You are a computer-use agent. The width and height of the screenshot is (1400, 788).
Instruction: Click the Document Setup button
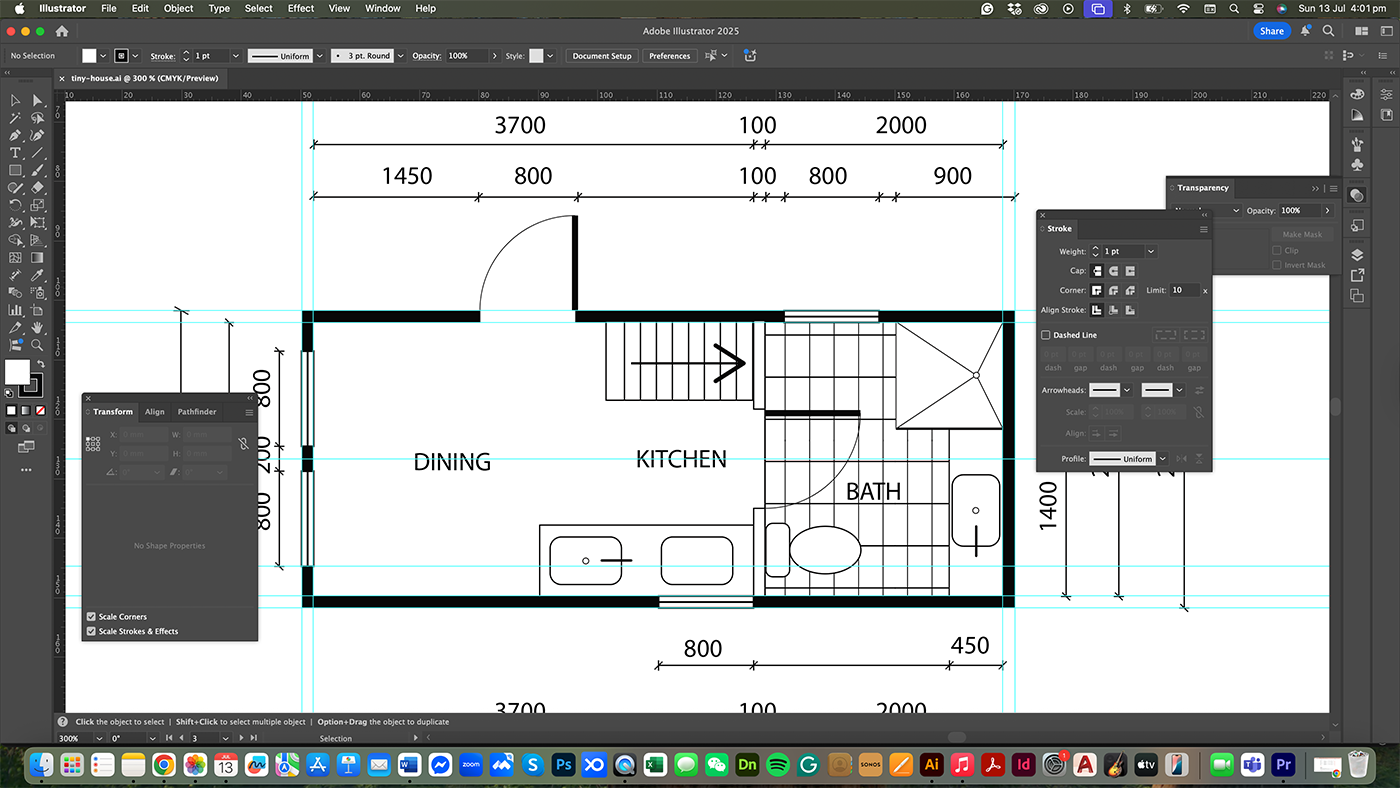602,56
